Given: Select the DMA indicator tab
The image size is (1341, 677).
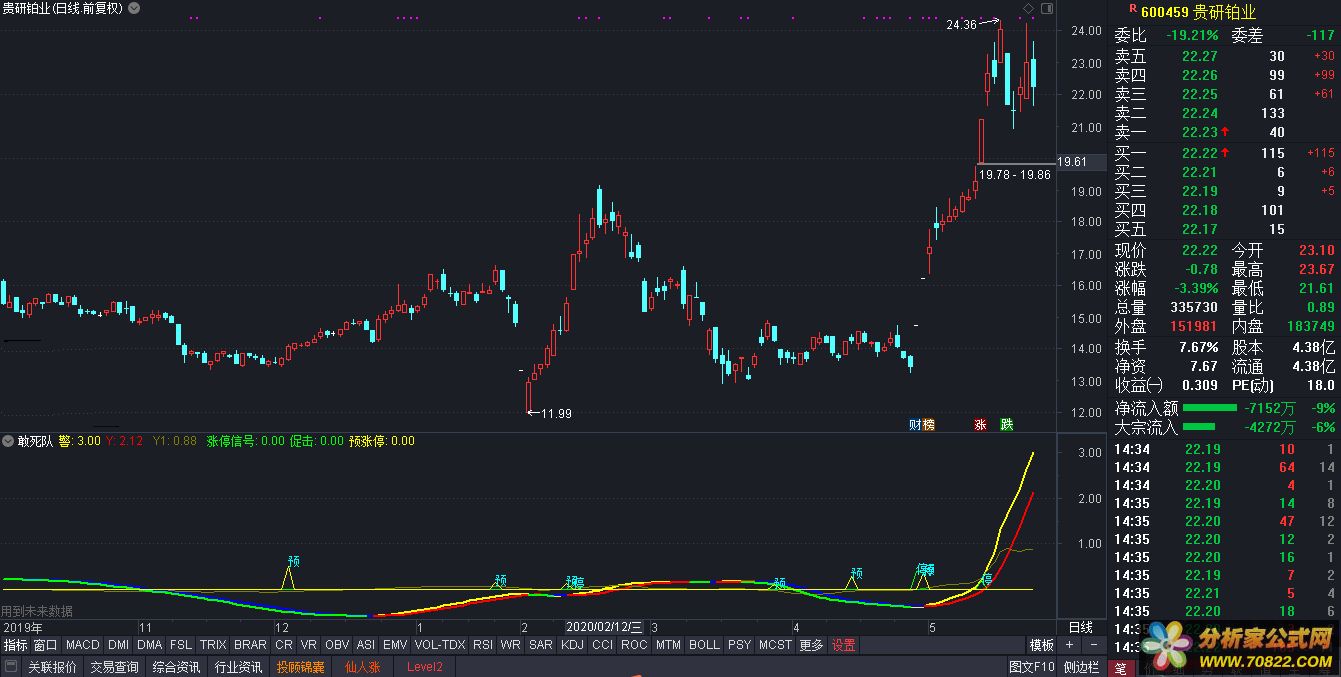Looking at the screenshot, I should [150, 645].
